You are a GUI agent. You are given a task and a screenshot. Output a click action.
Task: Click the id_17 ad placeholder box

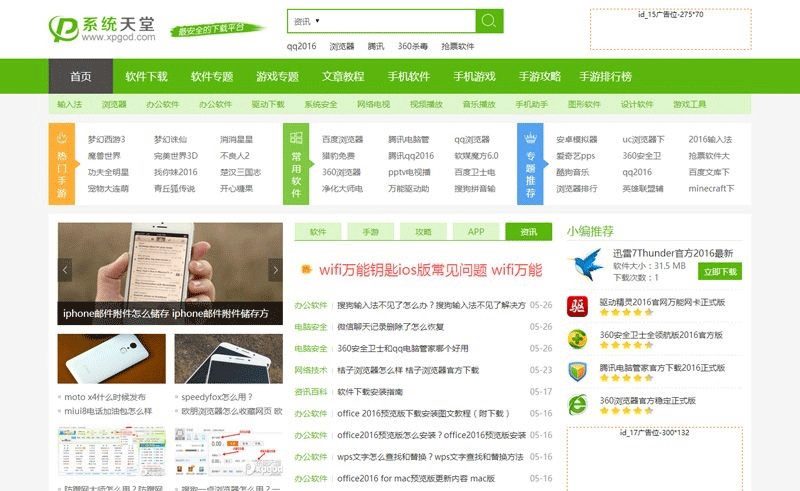[x=655, y=459]
